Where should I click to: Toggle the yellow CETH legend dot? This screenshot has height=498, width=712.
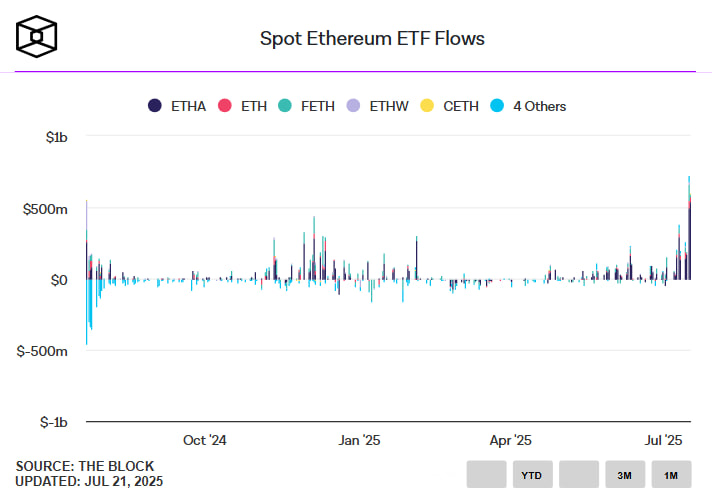click(427, 106)
